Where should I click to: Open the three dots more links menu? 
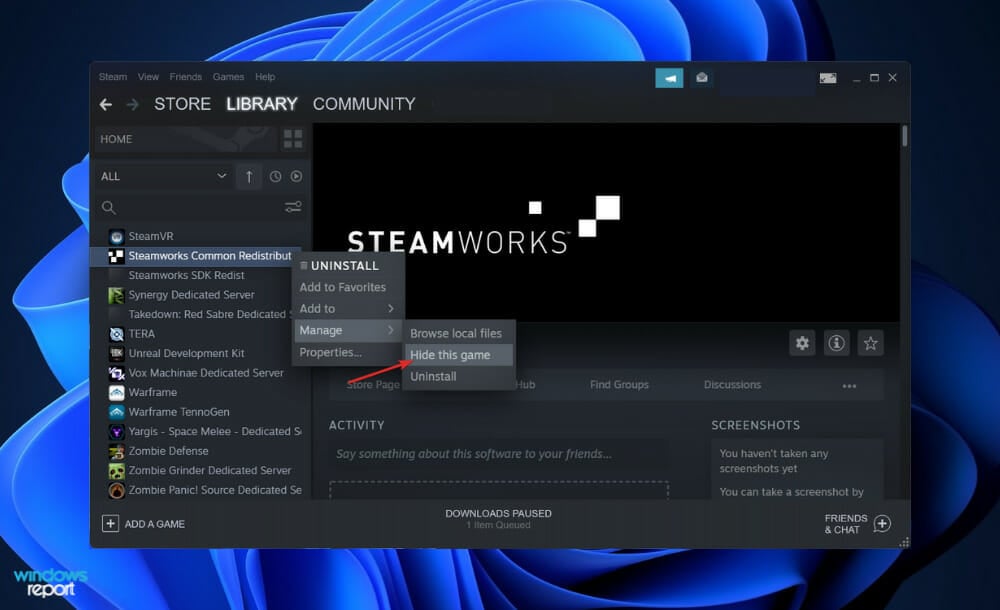coord(849,385)
